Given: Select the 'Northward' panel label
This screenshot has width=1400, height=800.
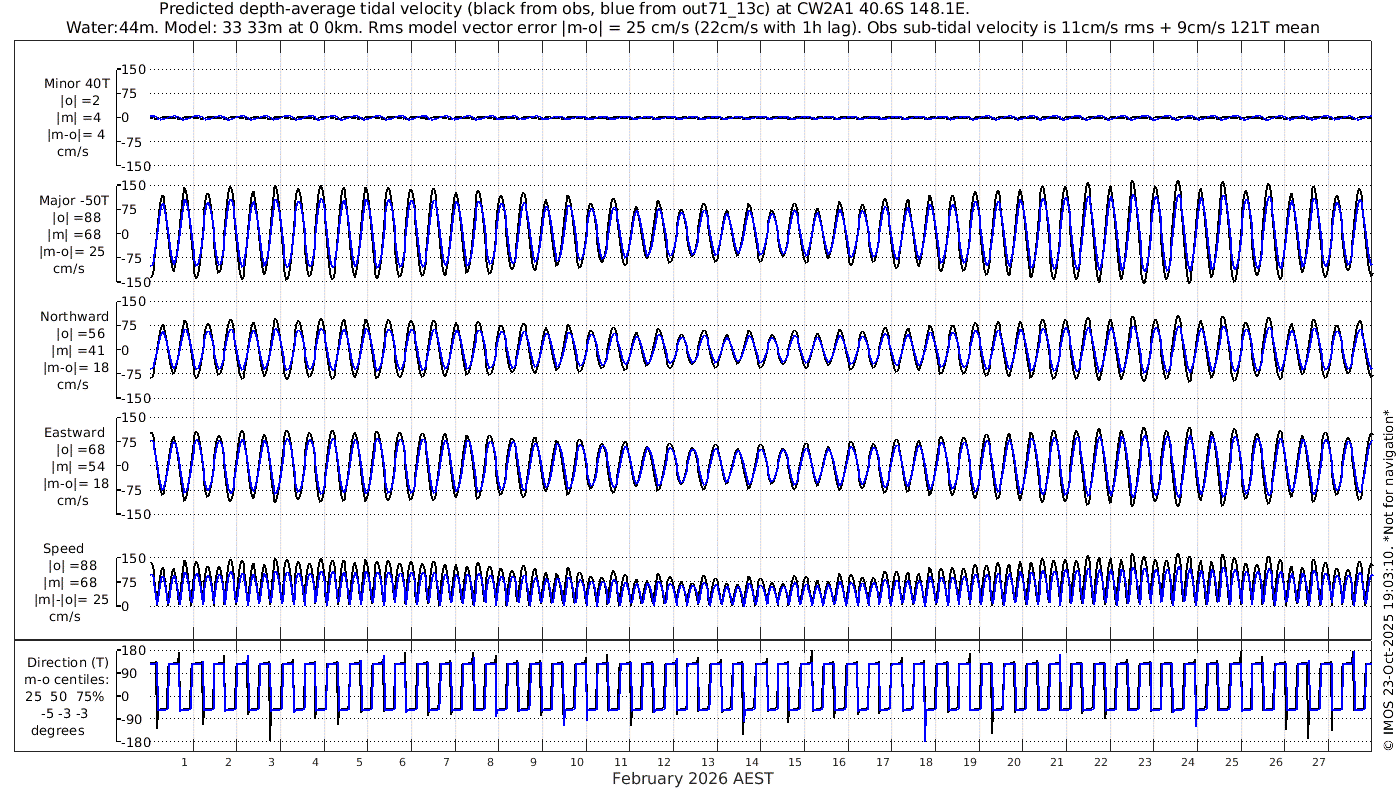Looking at the screenshot, I should coord(75,317).
